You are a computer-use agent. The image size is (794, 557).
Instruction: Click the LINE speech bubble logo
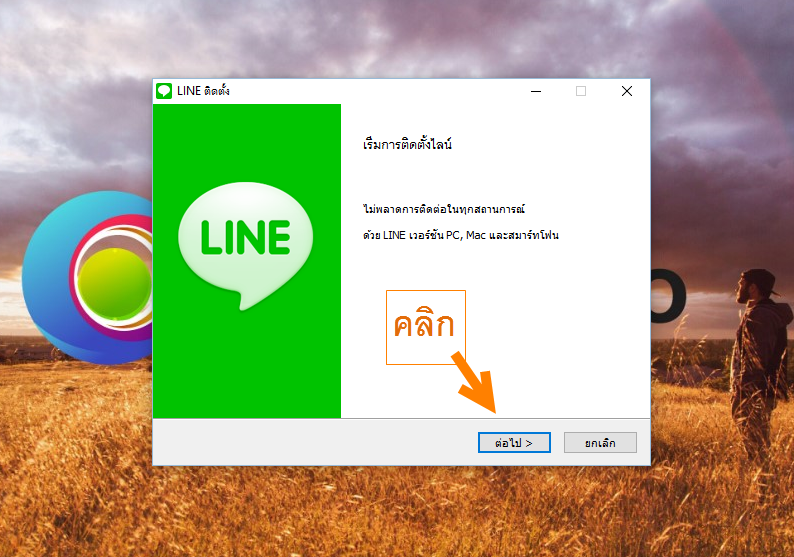(246, 246)
